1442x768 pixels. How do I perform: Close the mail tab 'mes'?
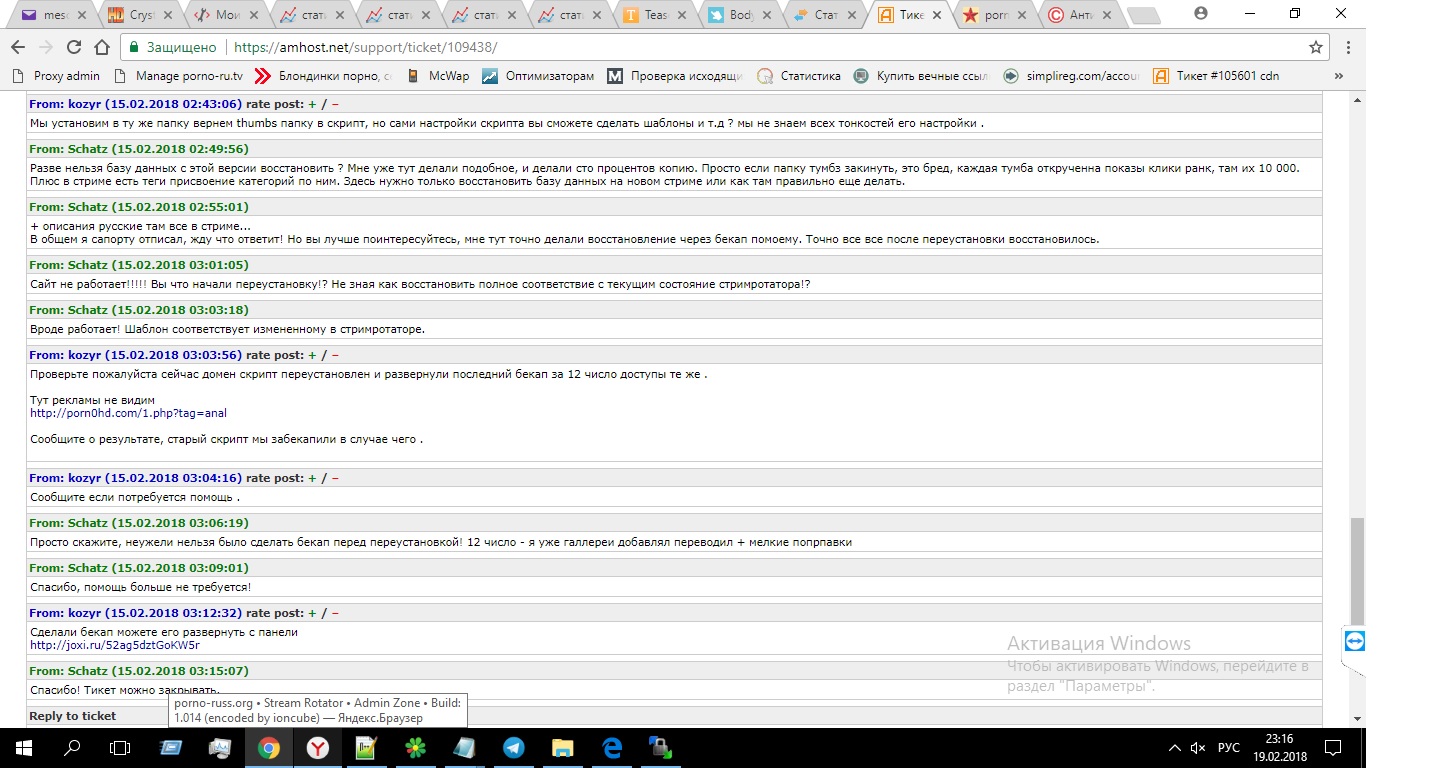point(83,15)
